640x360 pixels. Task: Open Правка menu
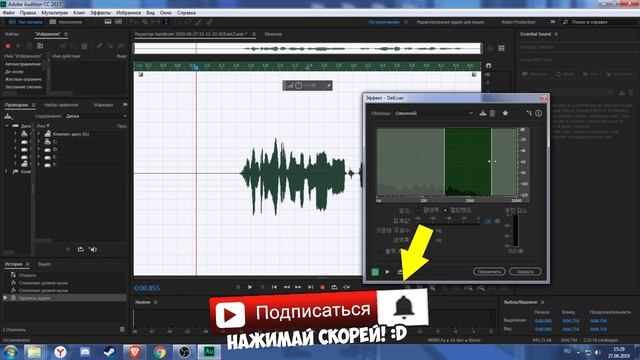coord(28,13)
